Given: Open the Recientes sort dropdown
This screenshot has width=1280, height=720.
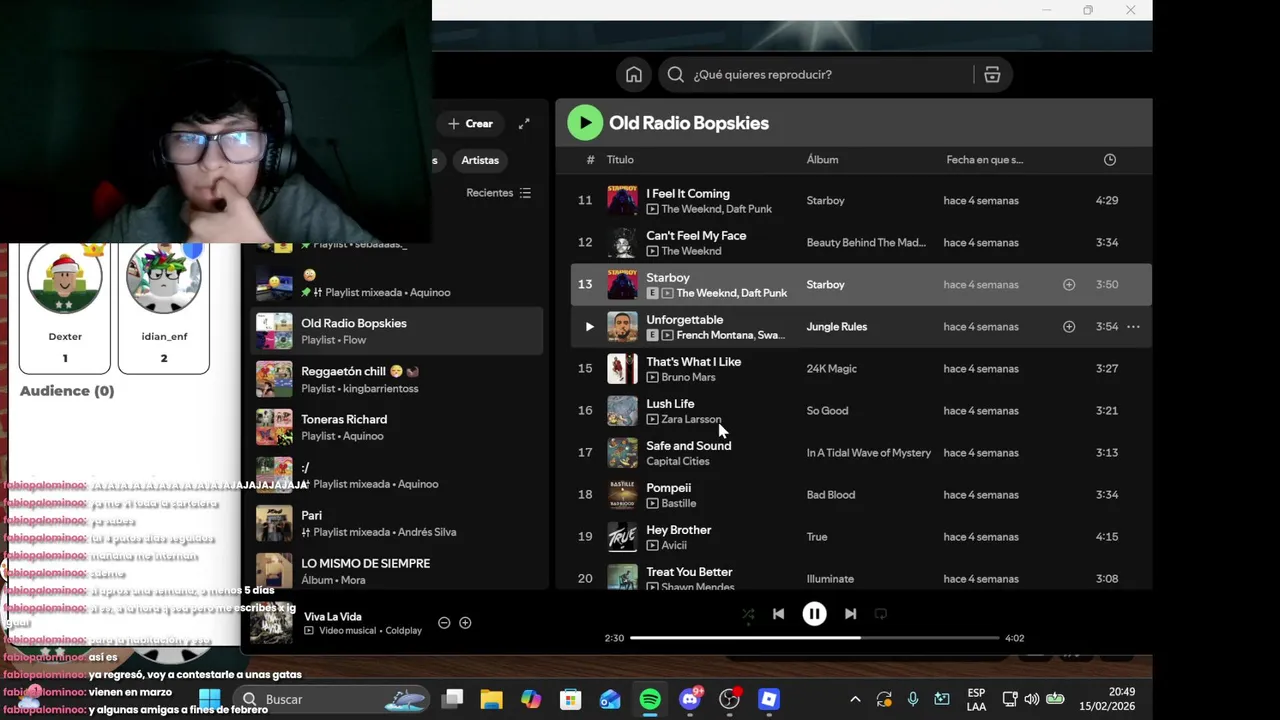Looking at the screenshot, I should point(498,193).
